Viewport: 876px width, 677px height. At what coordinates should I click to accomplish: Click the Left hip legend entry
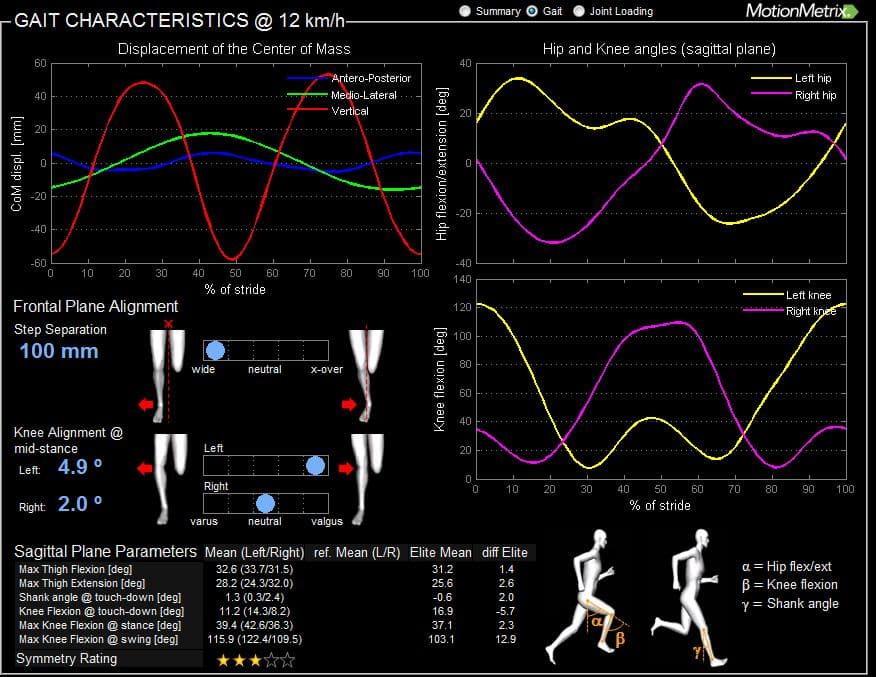point(791,78)
